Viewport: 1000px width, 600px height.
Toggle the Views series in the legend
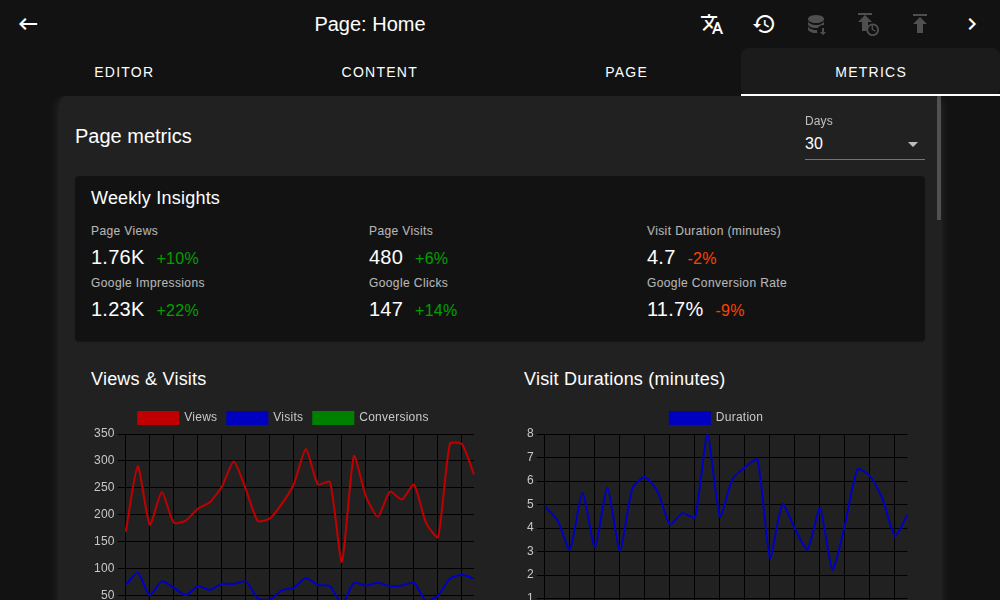pyautogui.click(x=199, y=417)
